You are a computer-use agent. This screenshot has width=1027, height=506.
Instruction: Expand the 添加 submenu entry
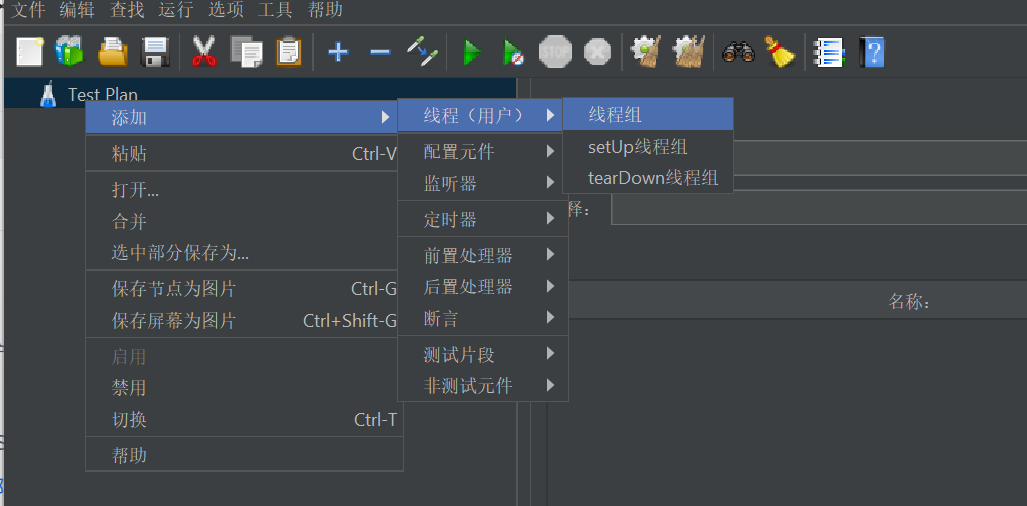[x=242, y=117]
